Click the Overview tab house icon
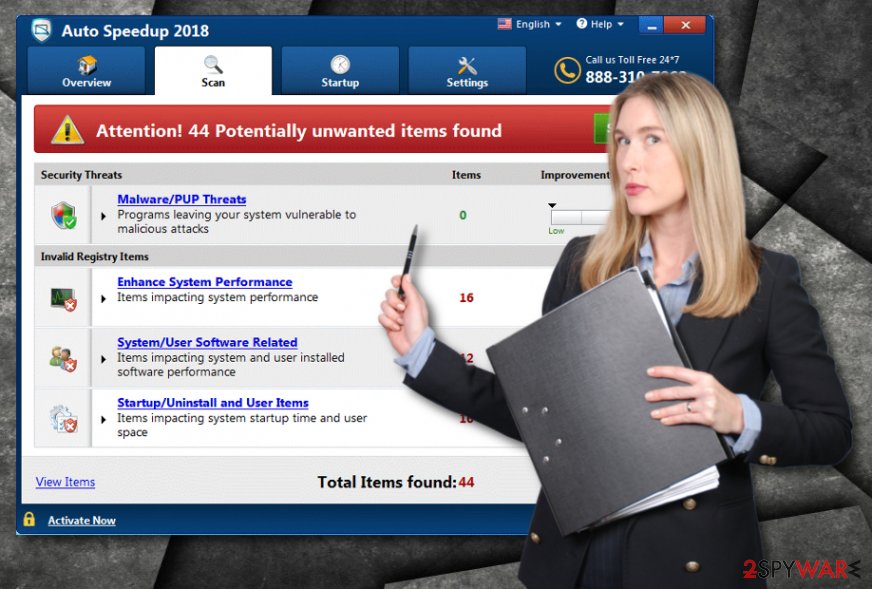This screenshot has width=872, height=589. pos(87,65)
